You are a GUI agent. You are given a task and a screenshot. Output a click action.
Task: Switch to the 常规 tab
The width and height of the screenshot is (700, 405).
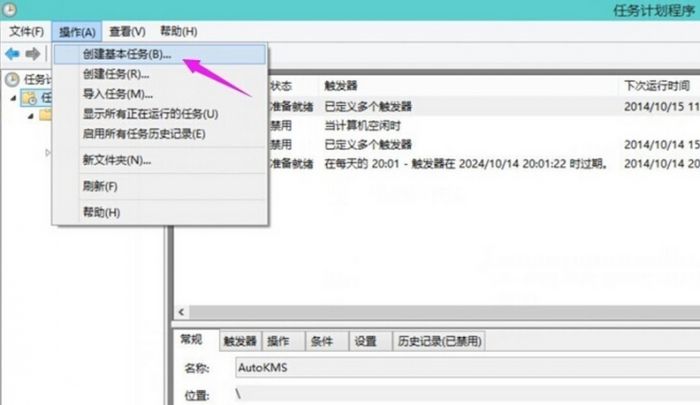192,340
